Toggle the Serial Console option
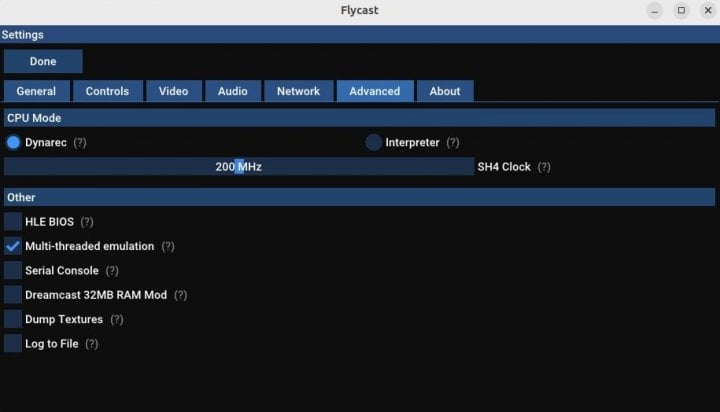The height and width of the screenshot is (412, 720). coord(13,271)
